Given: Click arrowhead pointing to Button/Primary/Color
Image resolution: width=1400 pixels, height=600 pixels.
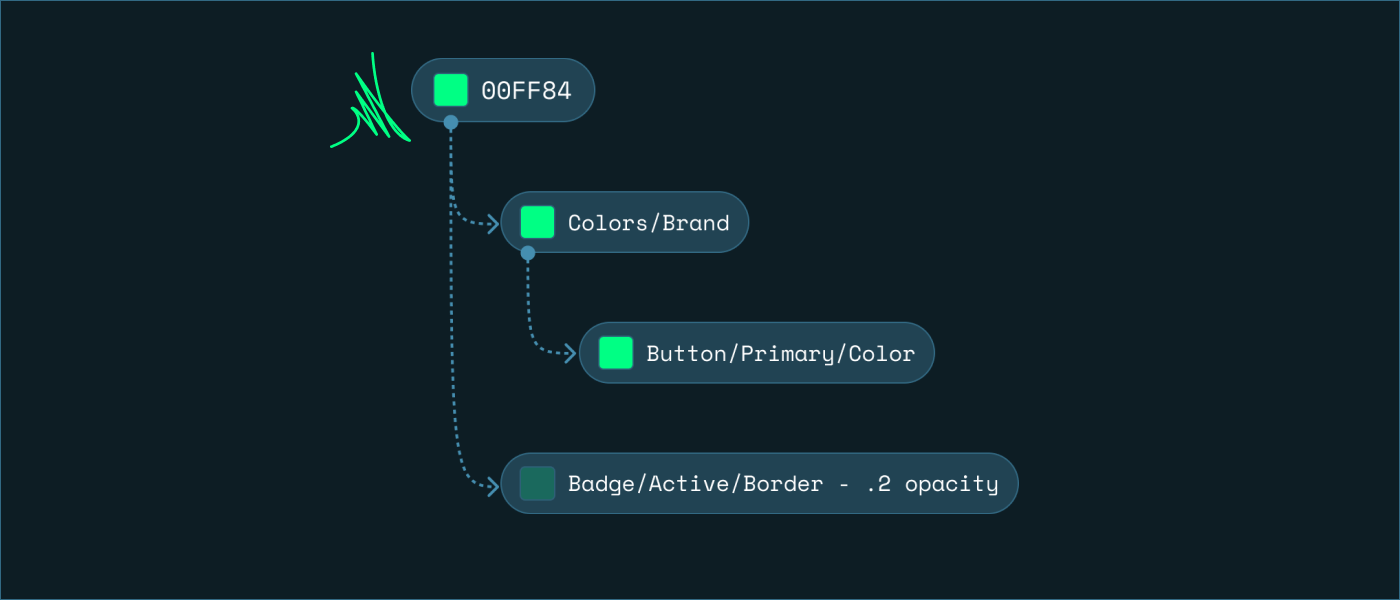Looking at the screenshot, I should 571,353.
